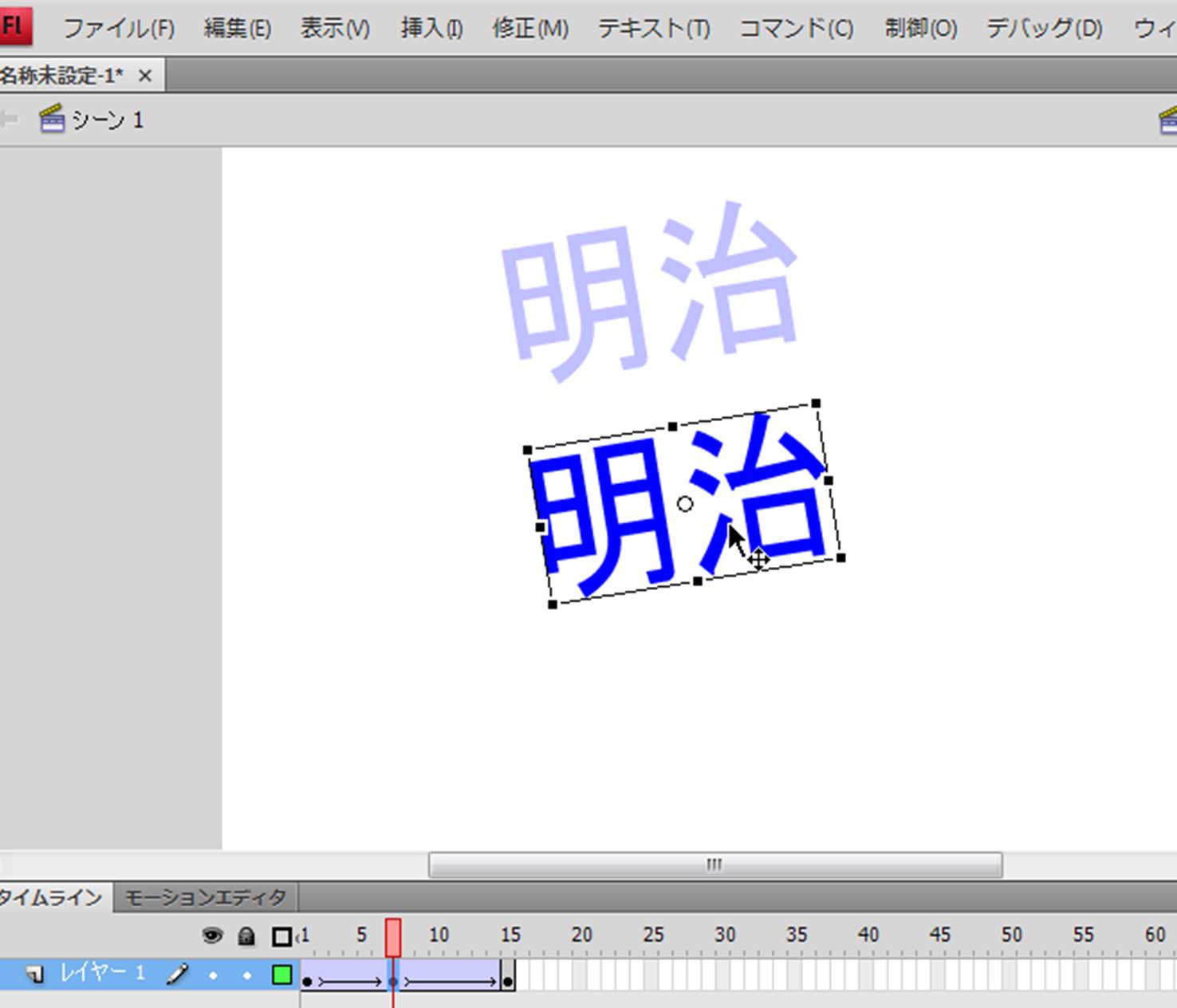Open the 挿入(I) menu
Screen dimensions: 1177x1008
coord(431,30)
